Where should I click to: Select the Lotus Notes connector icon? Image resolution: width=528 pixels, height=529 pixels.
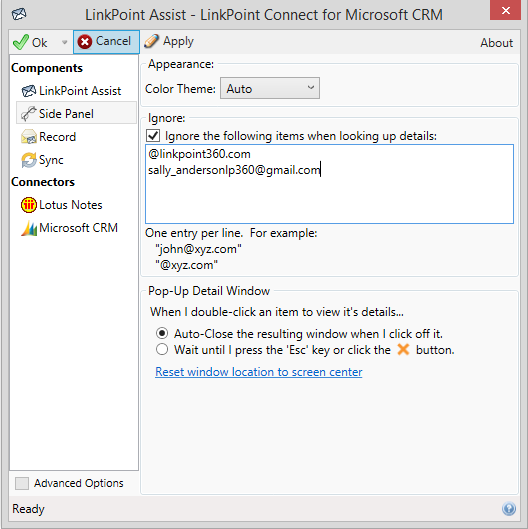(x=29, y=205)
